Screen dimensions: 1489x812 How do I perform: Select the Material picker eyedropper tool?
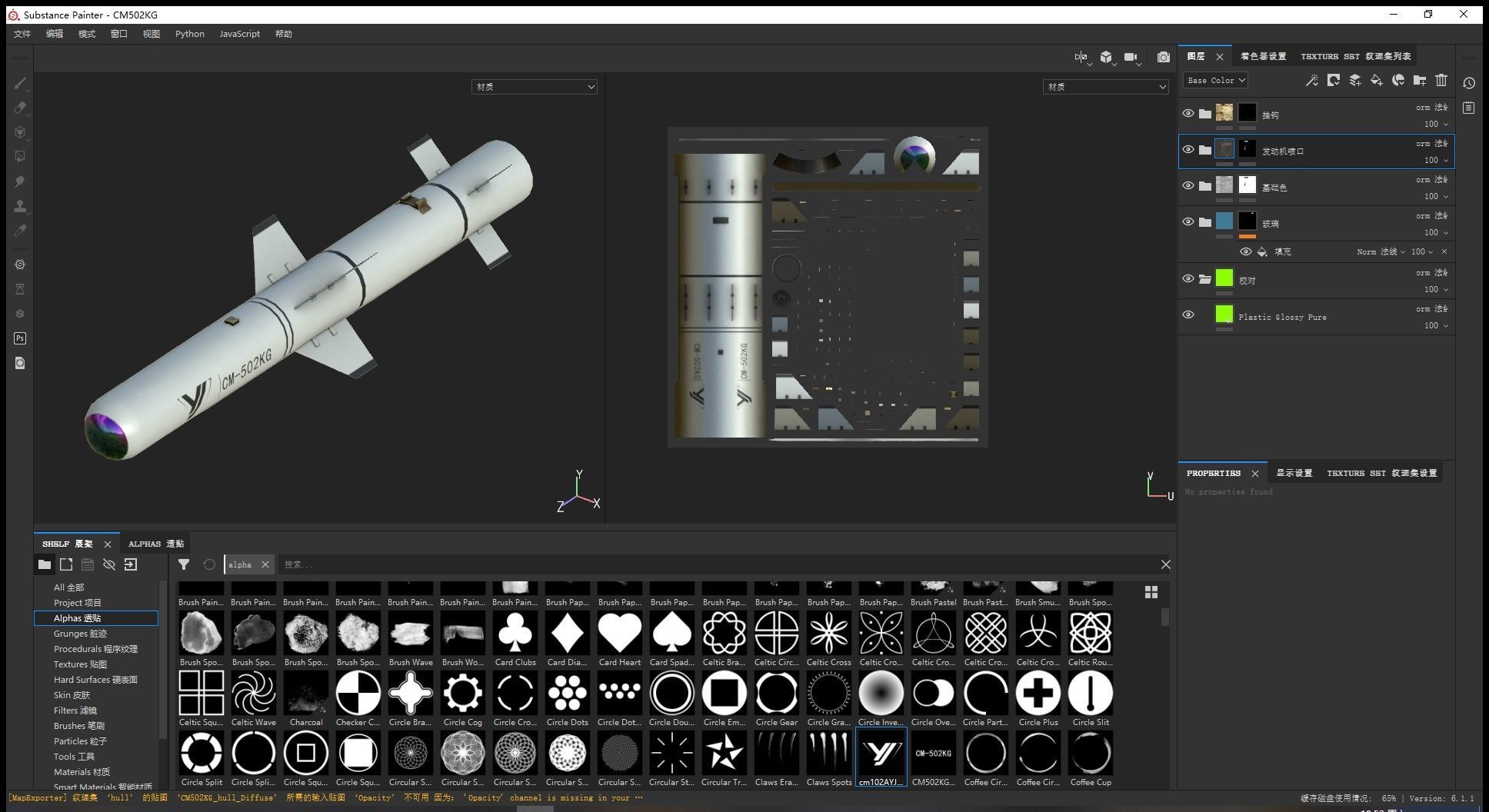pyautogui.click(x=20, y=231)
